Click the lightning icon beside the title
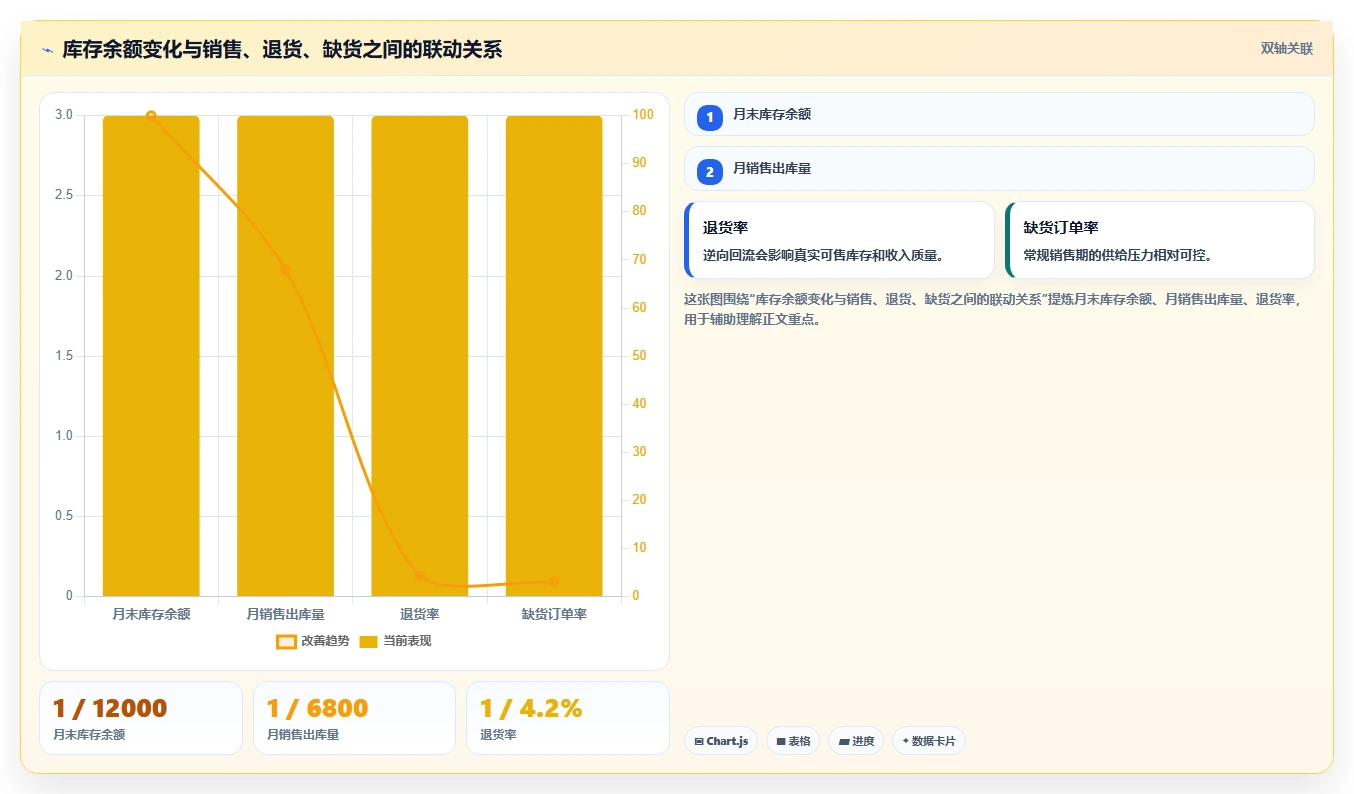1354x794 pixels. [x=47, y=50]
